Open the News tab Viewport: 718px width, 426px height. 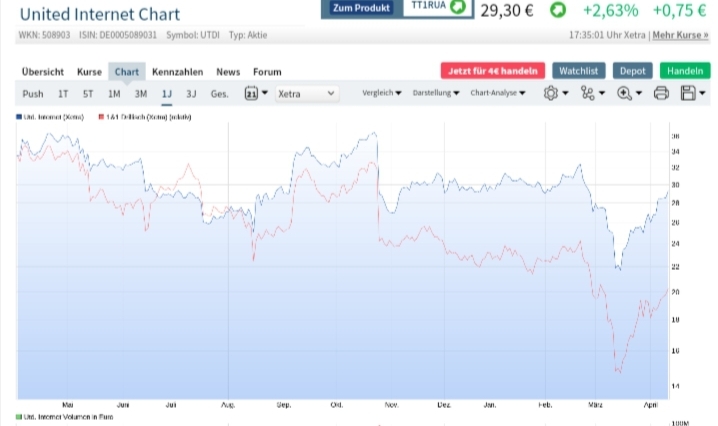[228, 72]
